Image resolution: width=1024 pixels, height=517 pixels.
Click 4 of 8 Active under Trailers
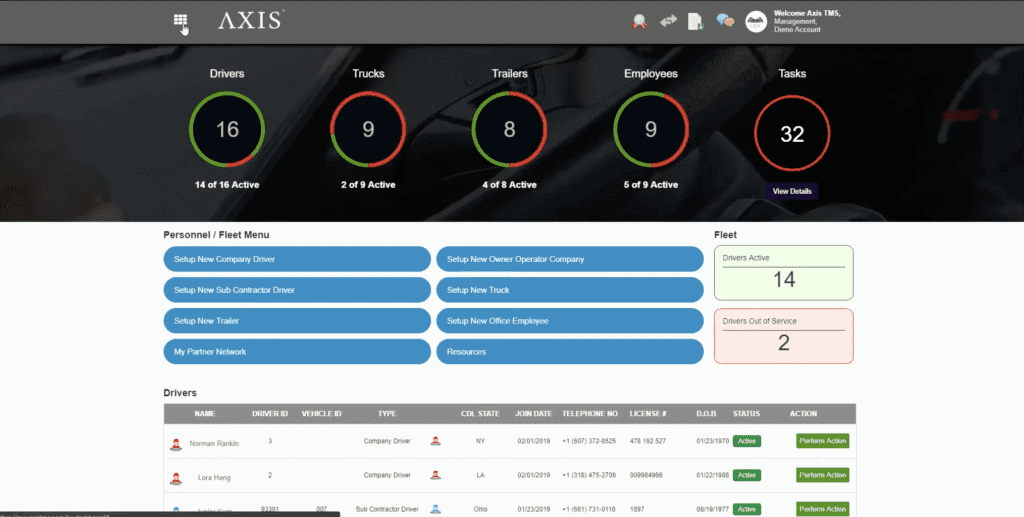(509, 185)
